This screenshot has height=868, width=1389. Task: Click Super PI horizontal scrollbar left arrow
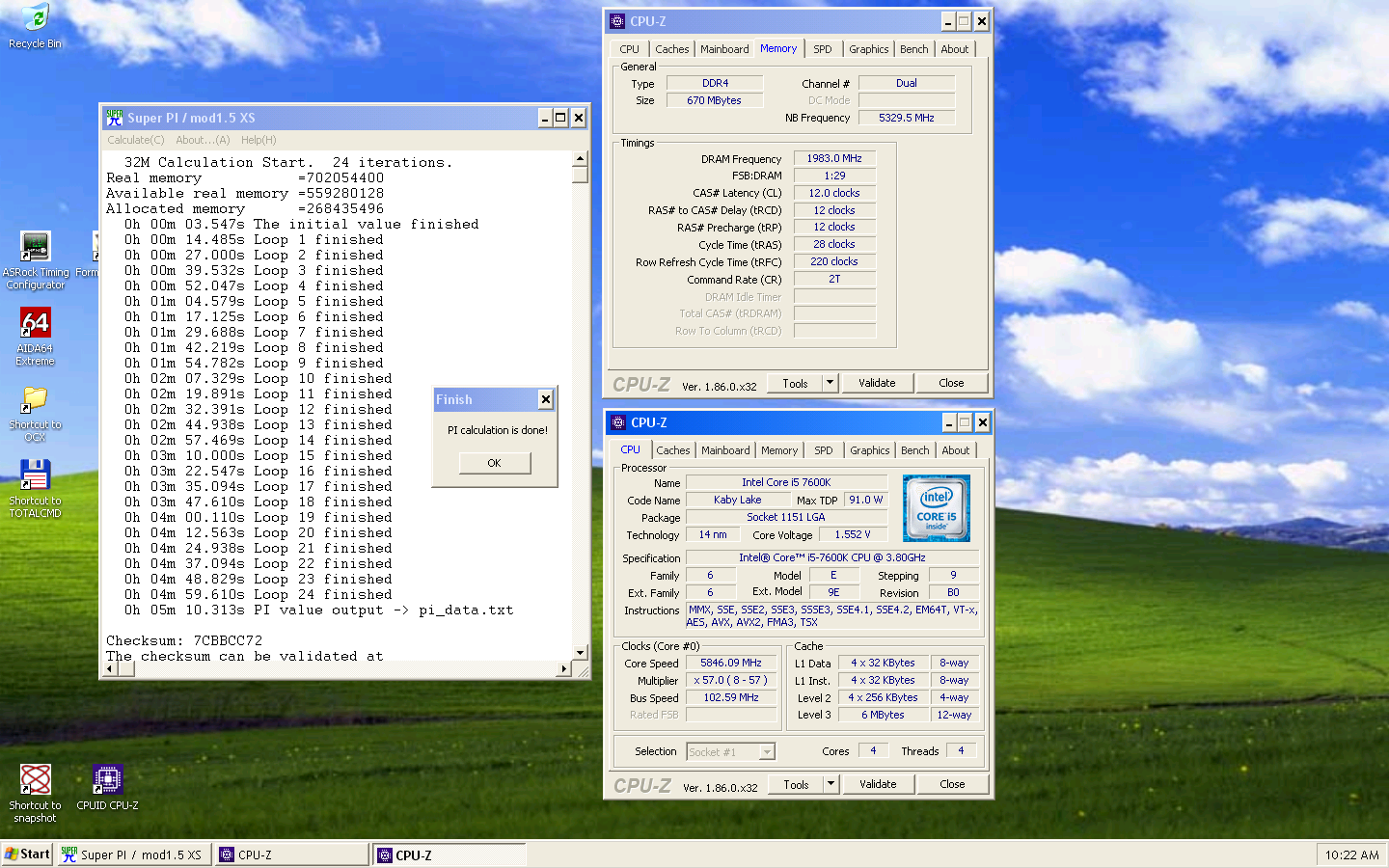pos(109,668)
